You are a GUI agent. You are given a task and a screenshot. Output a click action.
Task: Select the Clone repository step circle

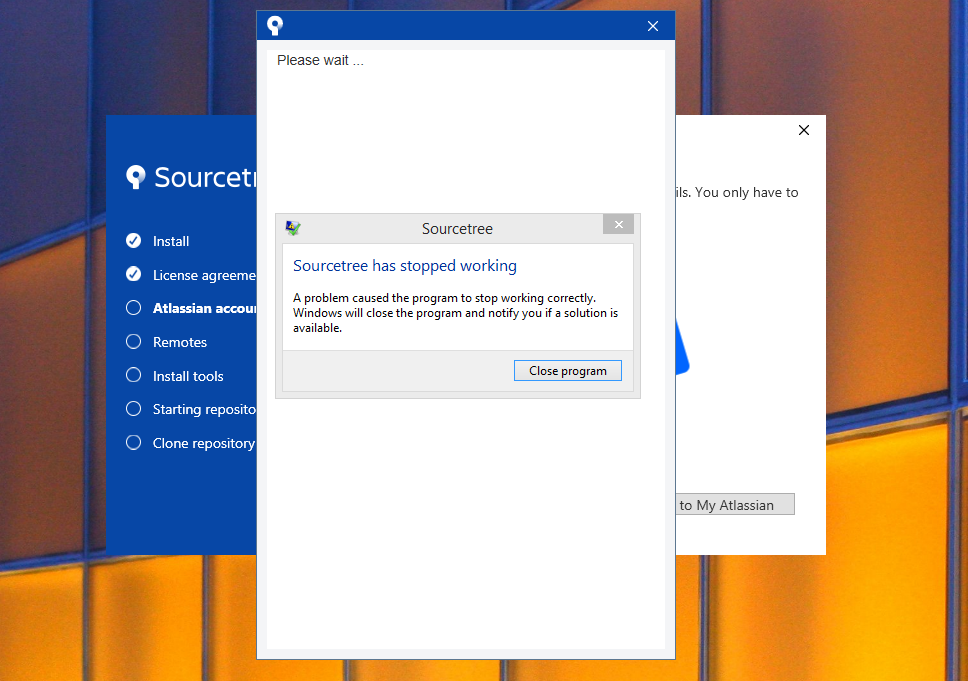point(133,442)
